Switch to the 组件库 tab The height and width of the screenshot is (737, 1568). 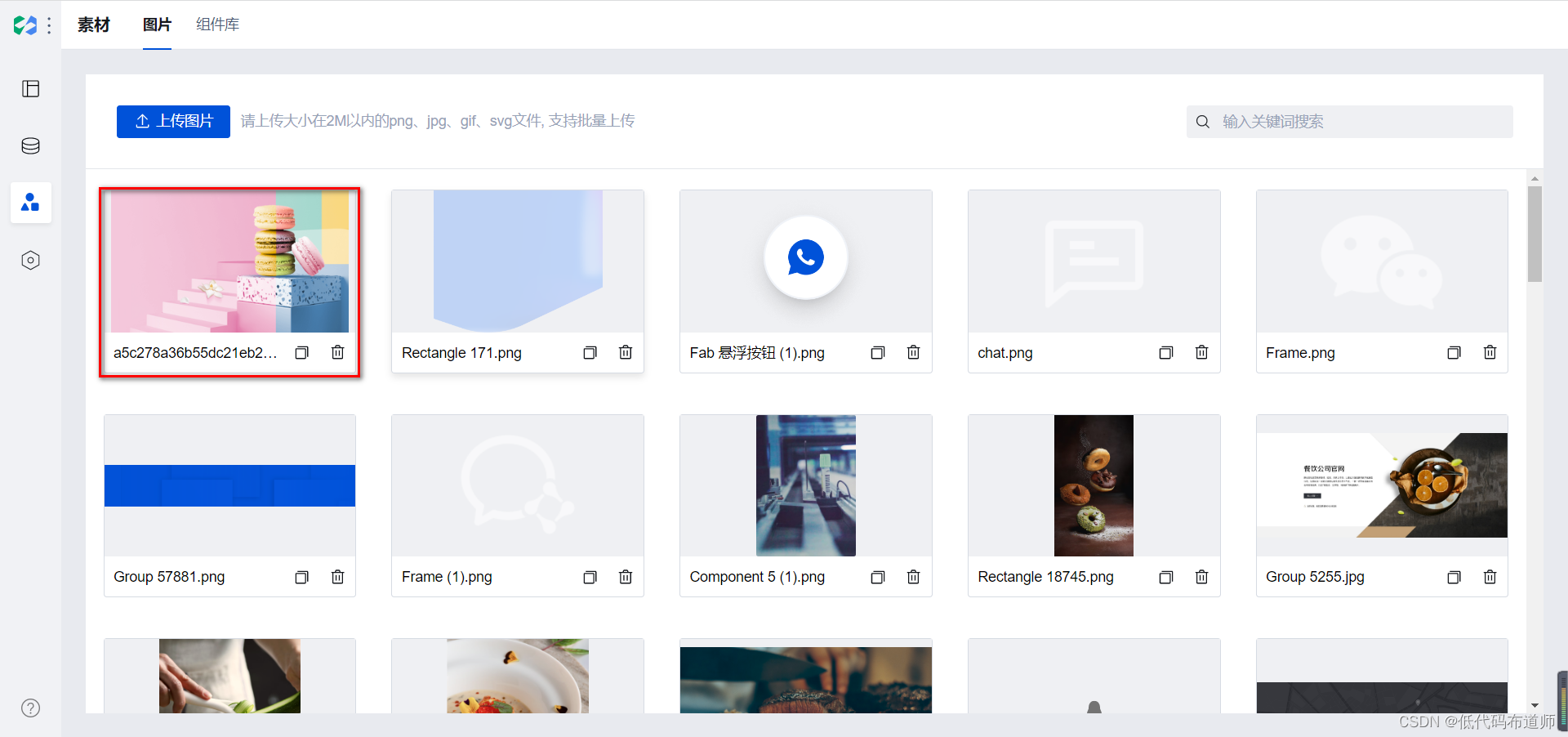(x=217, y=25)
